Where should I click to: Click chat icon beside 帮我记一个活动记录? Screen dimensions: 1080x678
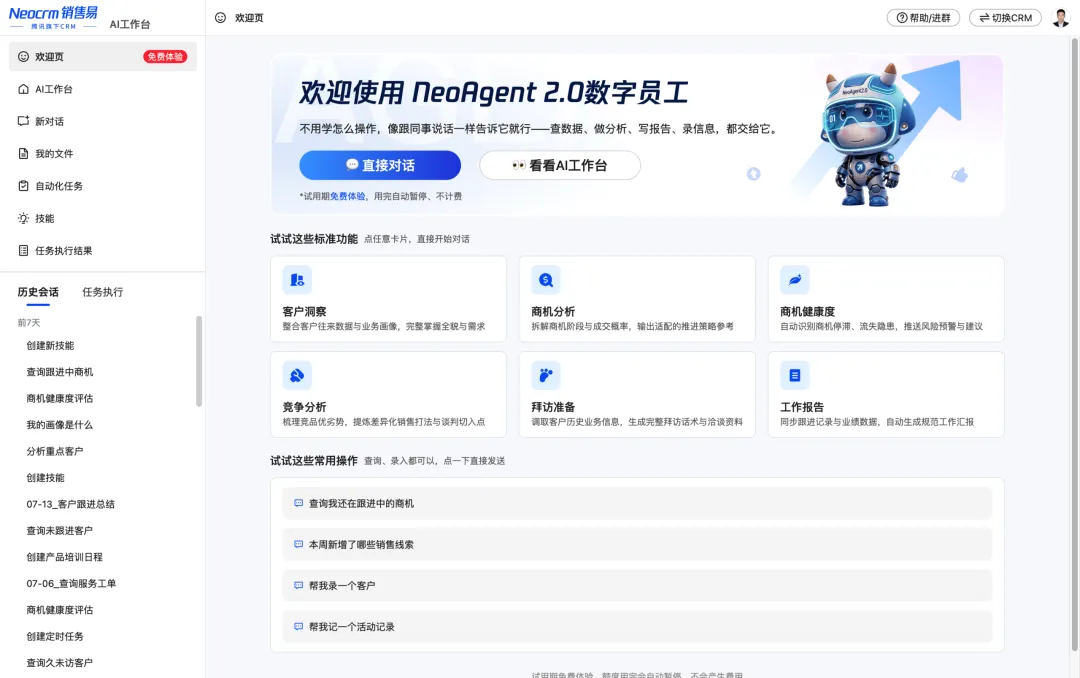[298, 626]
